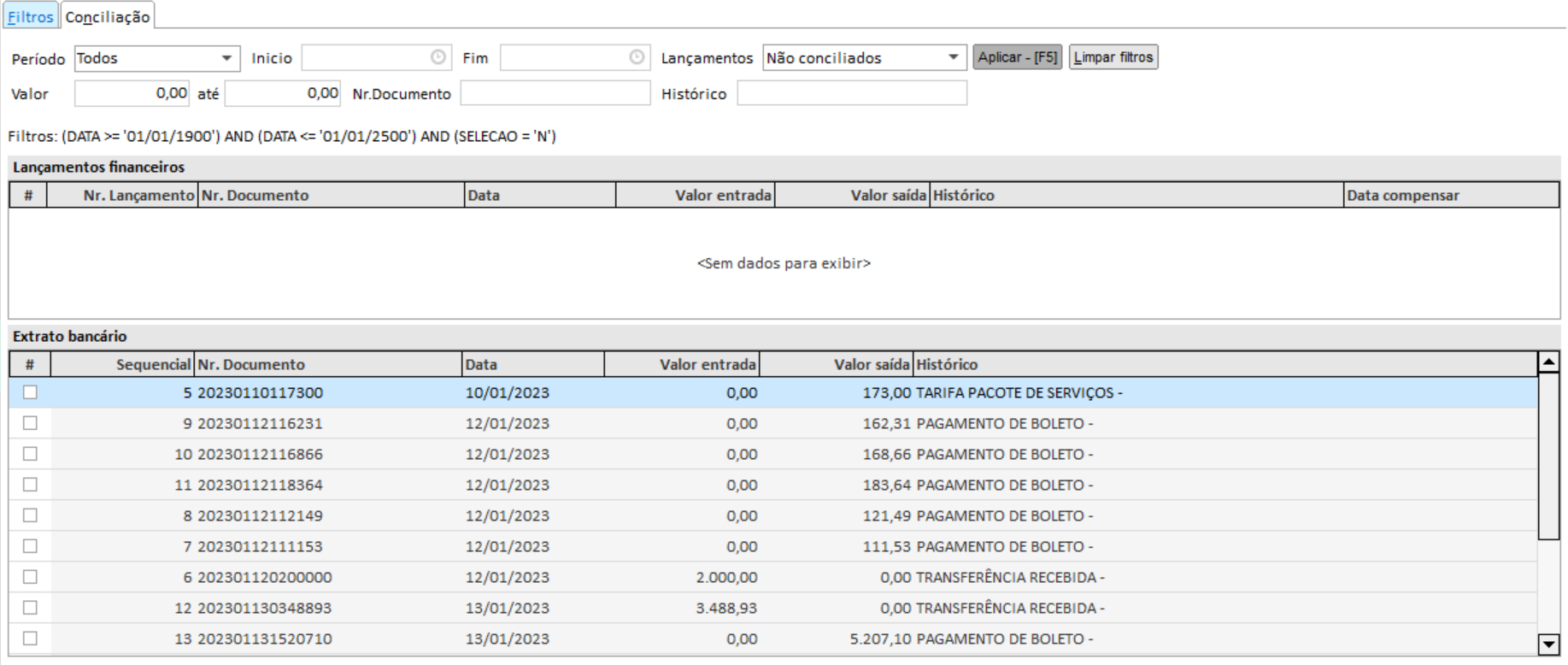This screenshot has height=665, width=1568.
Task: Click the Nr.Documento filter field
Action: (555, 93)
